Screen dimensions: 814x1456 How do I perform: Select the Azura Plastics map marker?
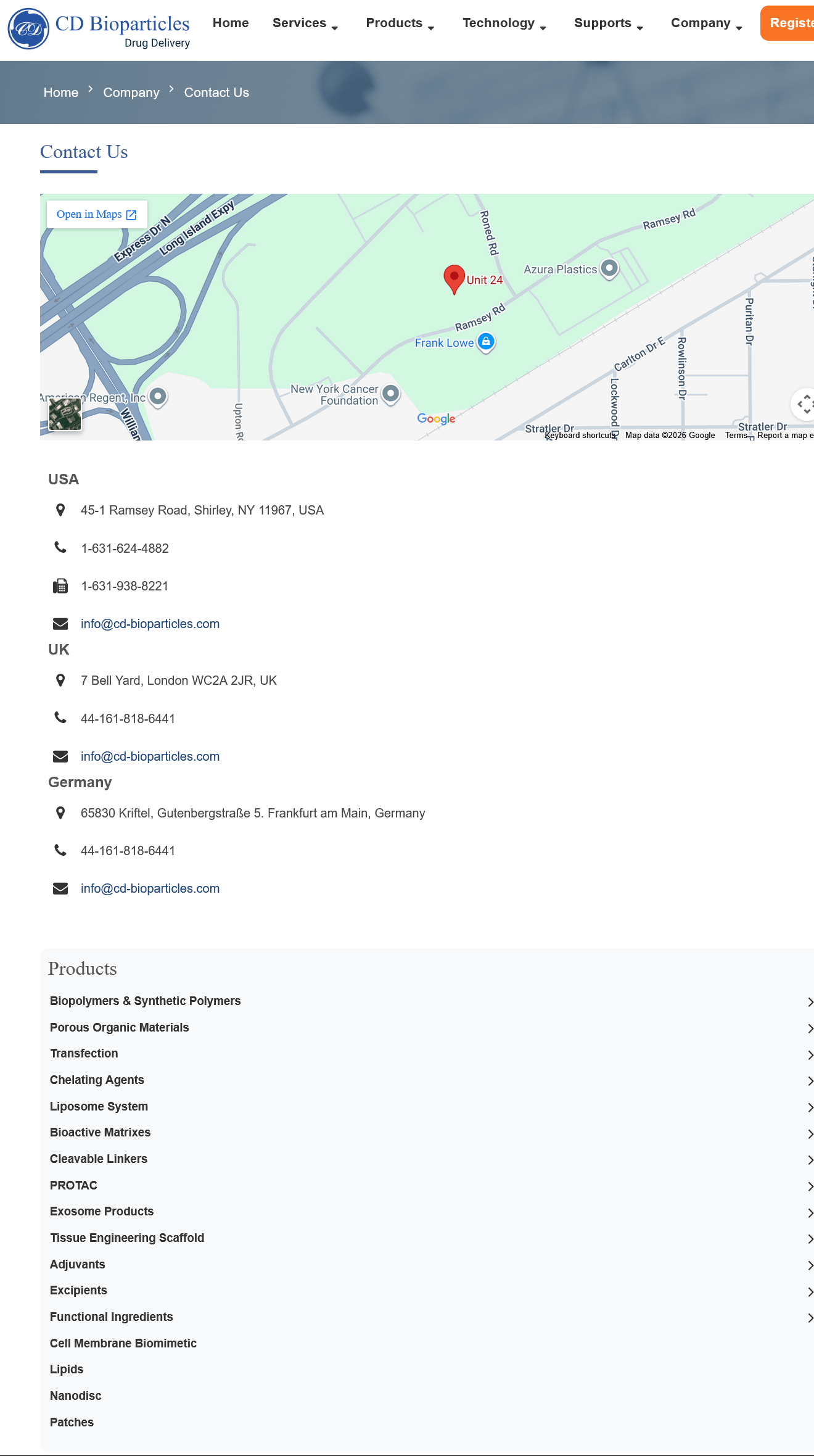pyautogui.click(x=609, y=268)
